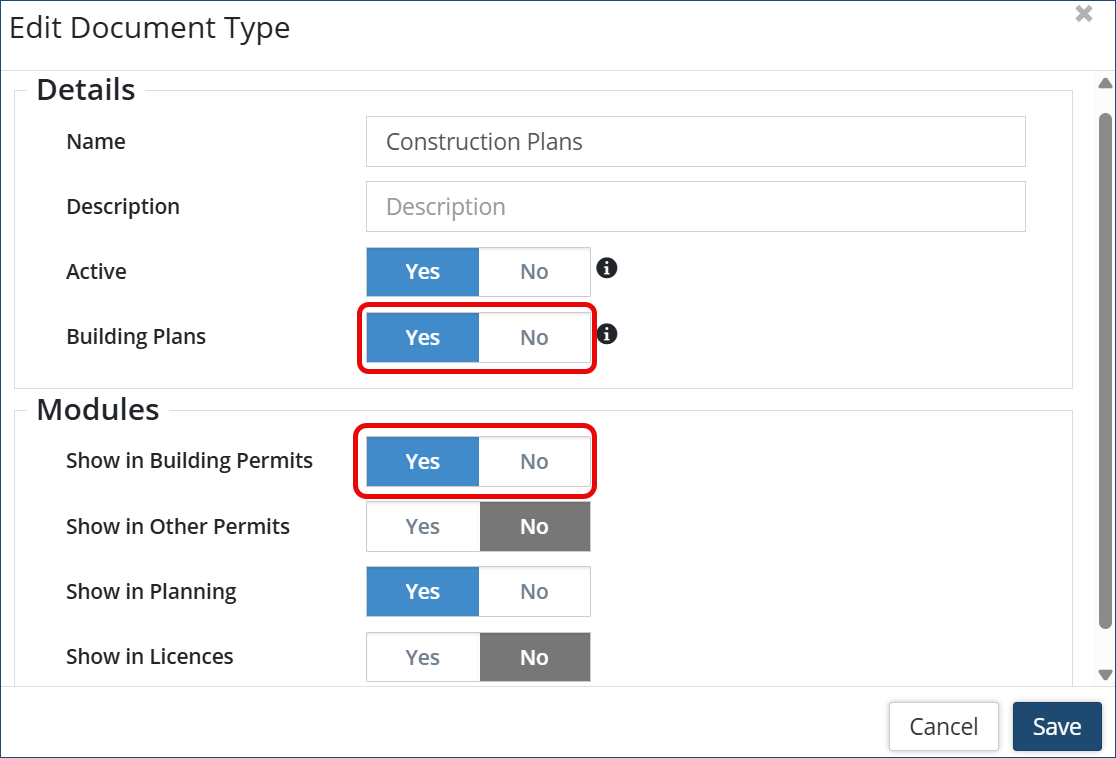Select Yes for Building Plans option
1116x758 pixels.
pos(423,338)
